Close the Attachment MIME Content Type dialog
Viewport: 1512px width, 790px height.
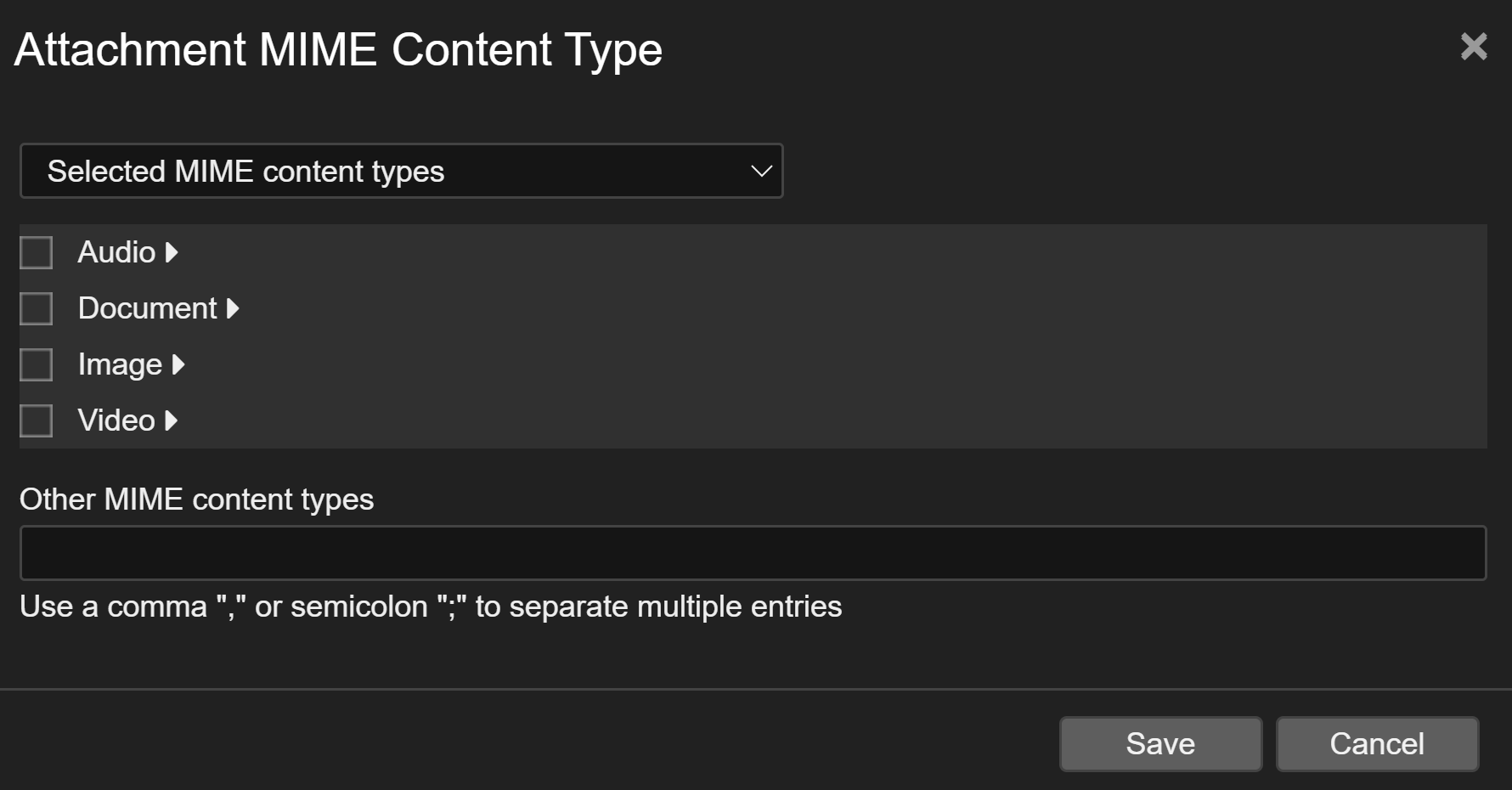click(1474, 47)
